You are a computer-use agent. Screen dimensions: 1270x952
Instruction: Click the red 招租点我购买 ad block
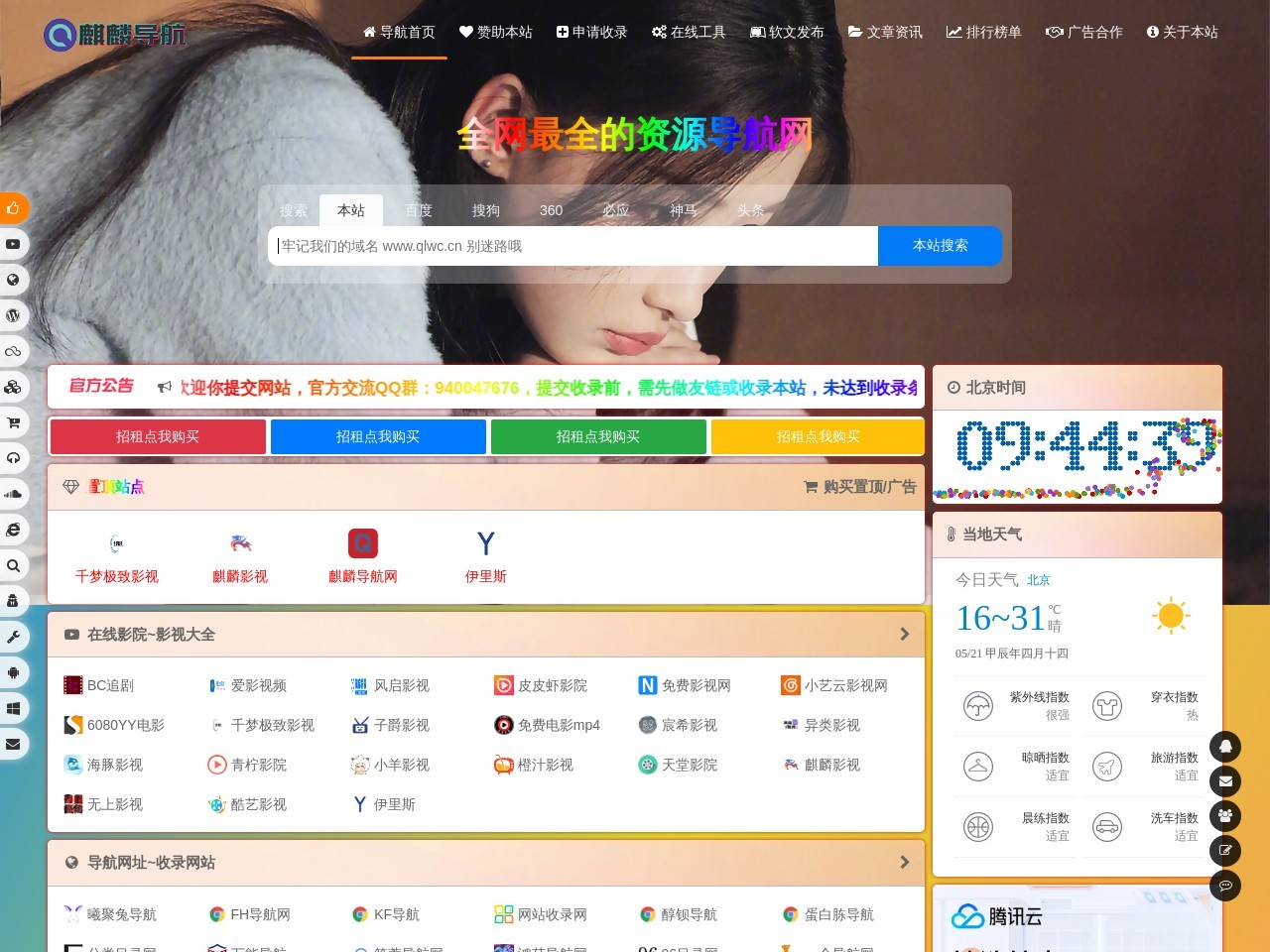[158, 437]
